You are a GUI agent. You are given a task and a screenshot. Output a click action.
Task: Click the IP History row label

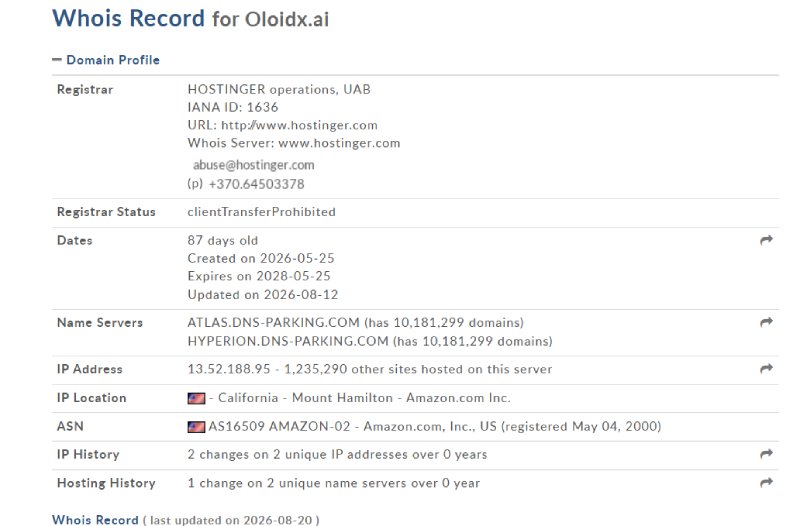point(88,455)
